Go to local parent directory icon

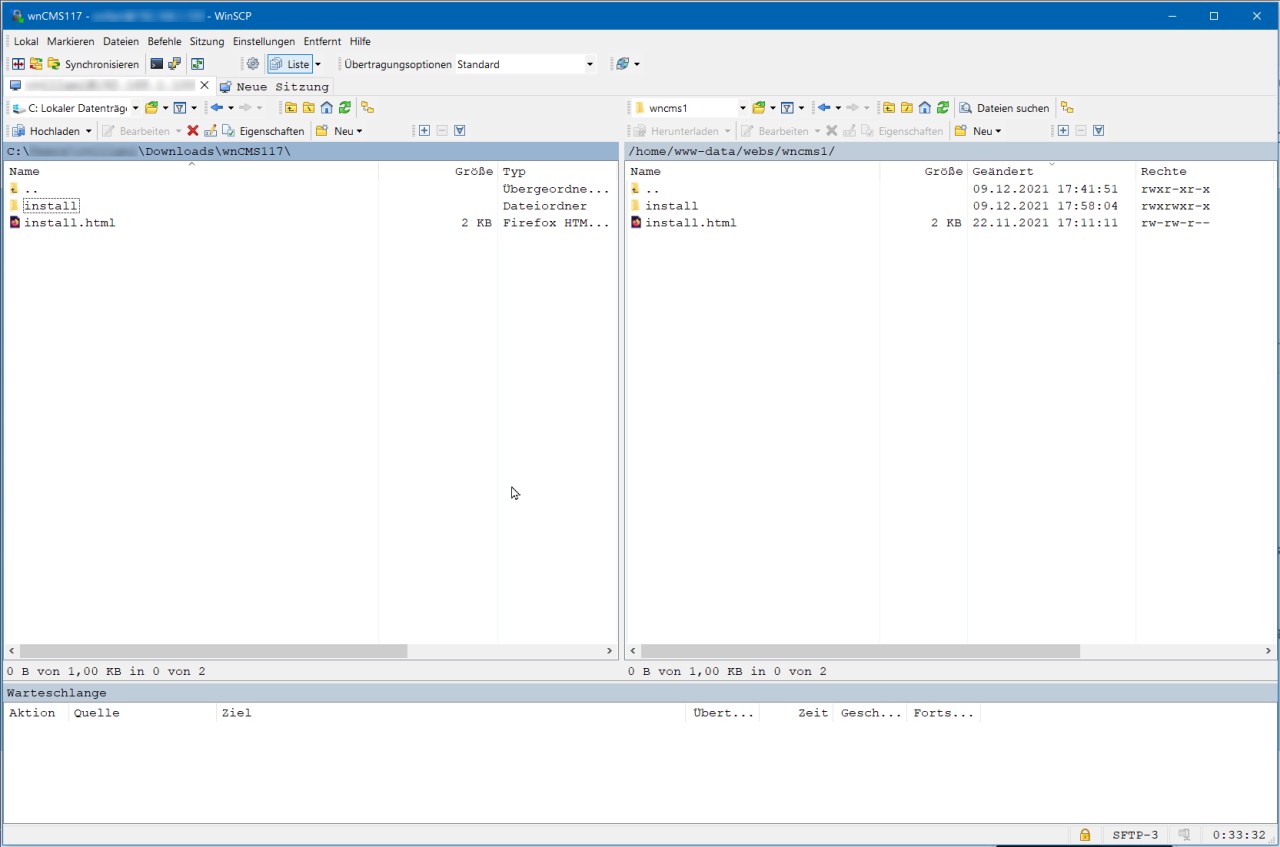coord(291,108)
